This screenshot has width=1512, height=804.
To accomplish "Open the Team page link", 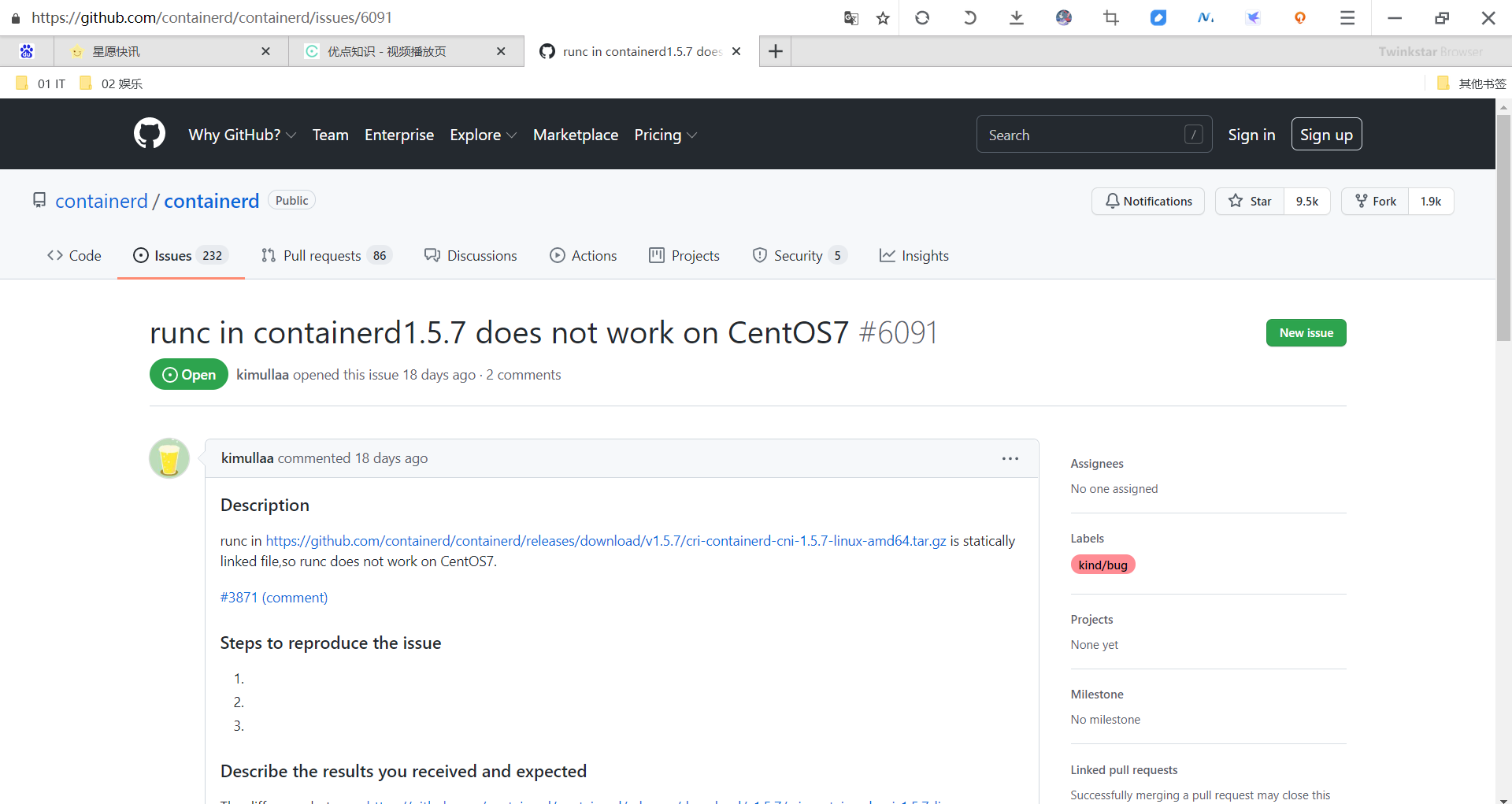I will 330,135.
